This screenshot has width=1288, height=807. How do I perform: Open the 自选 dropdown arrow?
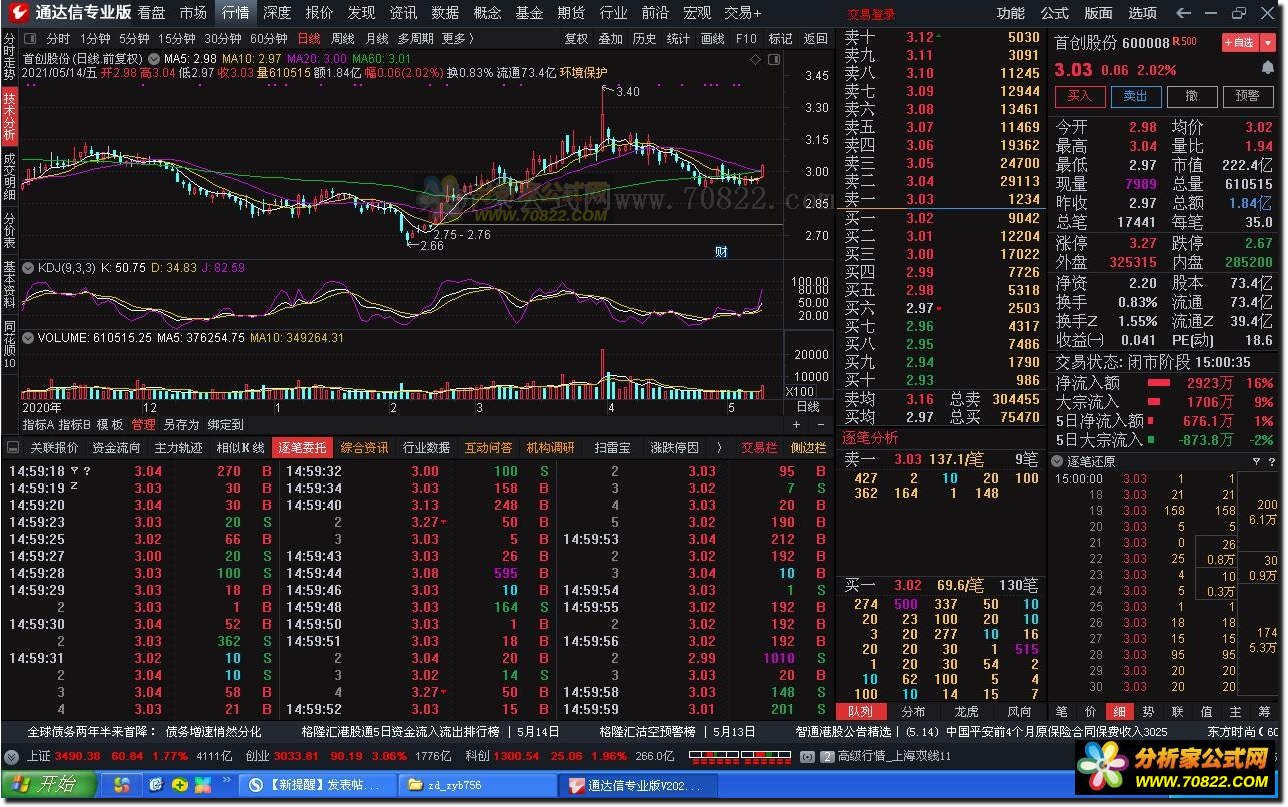point(1269,43)
